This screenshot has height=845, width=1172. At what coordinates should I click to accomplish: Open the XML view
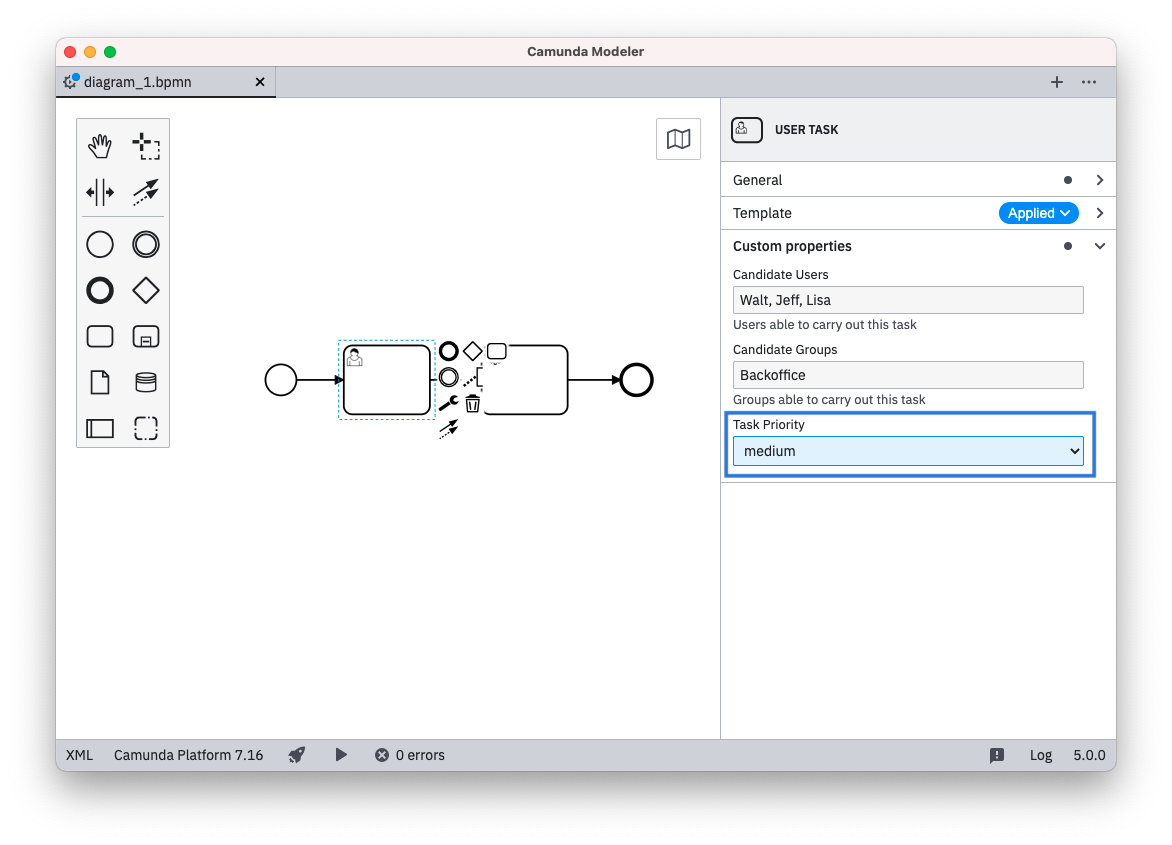[79, 755]
